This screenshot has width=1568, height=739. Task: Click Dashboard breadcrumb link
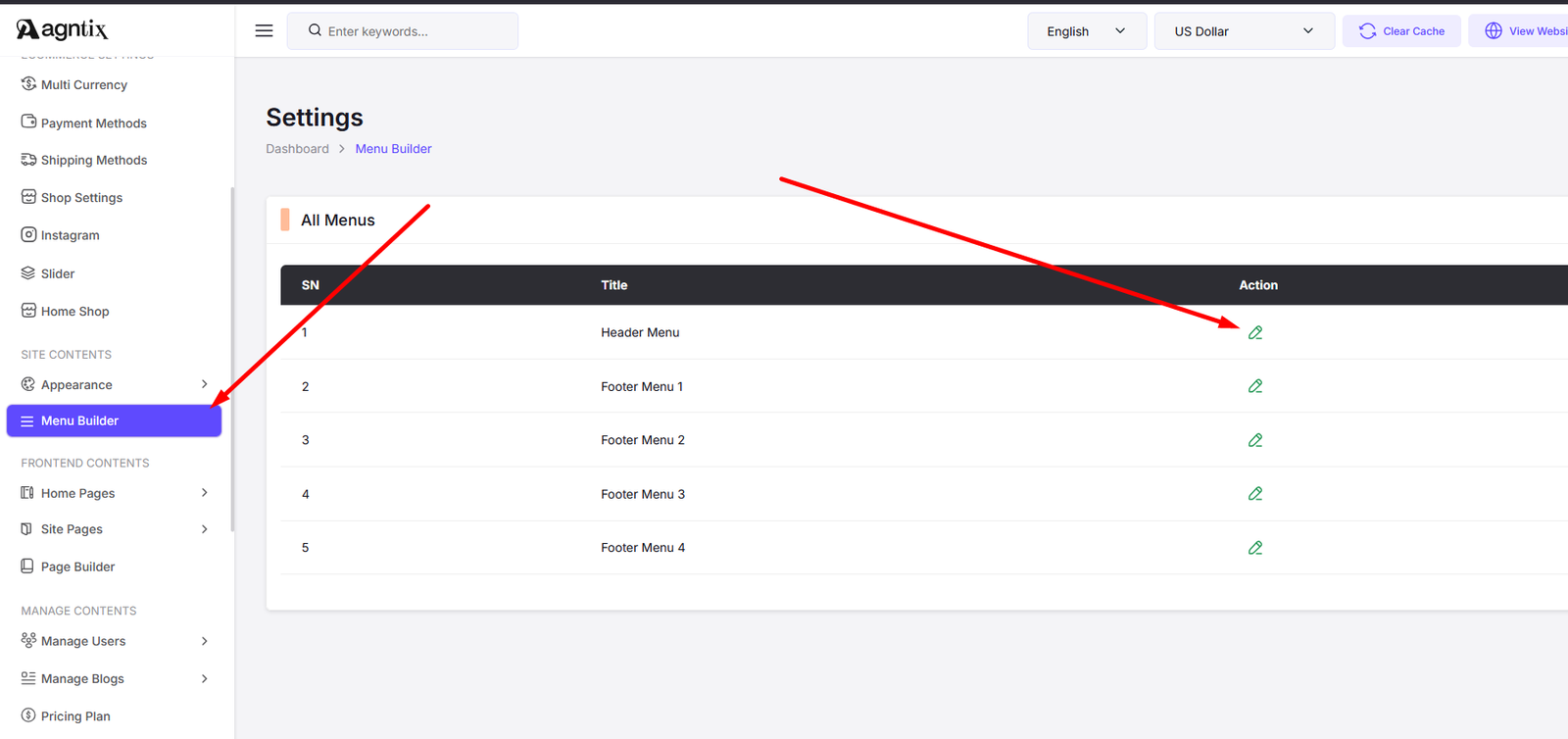[297, 149]
